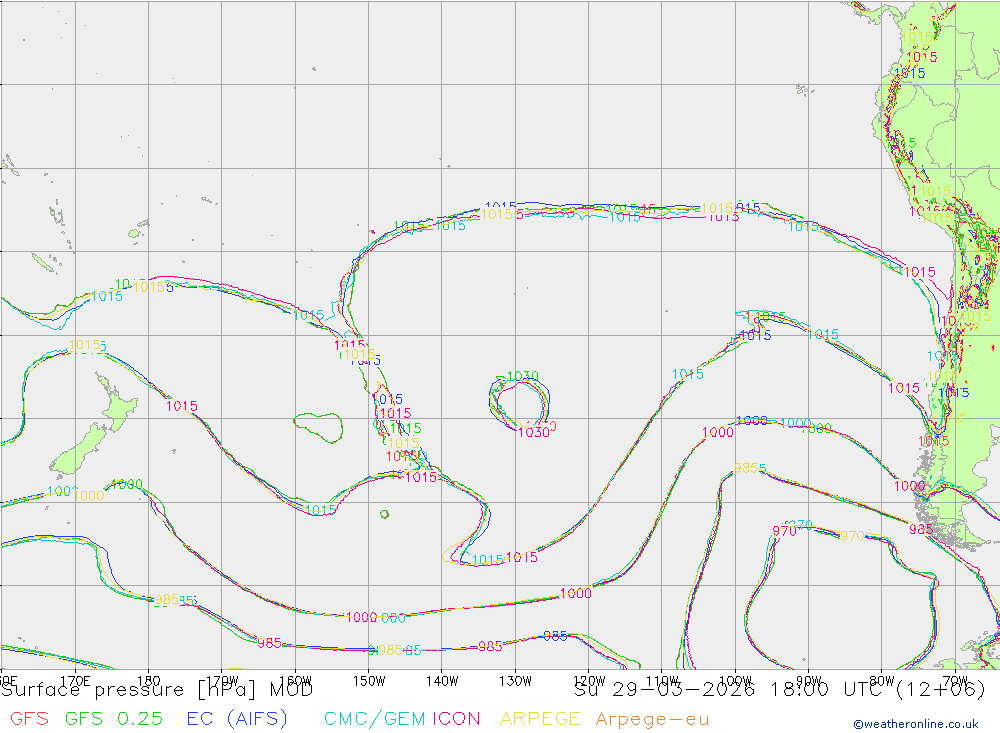
Task: Click the 150W longitude axis label
Action: (369, 681)
